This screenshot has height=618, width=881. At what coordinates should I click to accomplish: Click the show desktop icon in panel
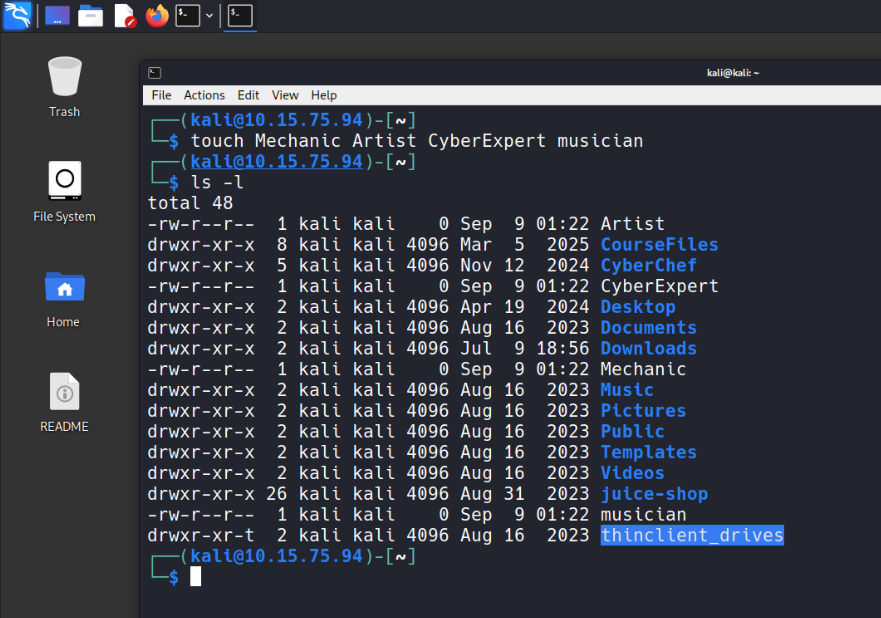(x=57, y=16)
